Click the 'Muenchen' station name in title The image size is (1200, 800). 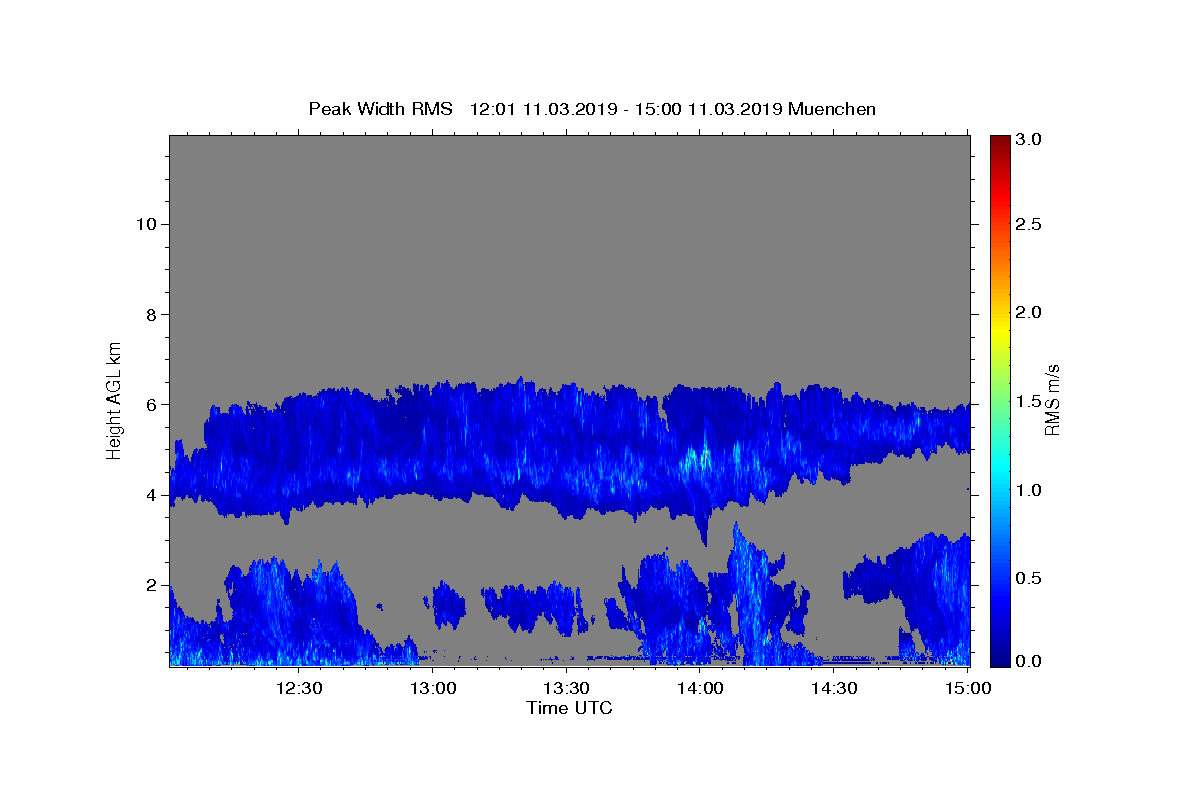(x=832, y=109)
